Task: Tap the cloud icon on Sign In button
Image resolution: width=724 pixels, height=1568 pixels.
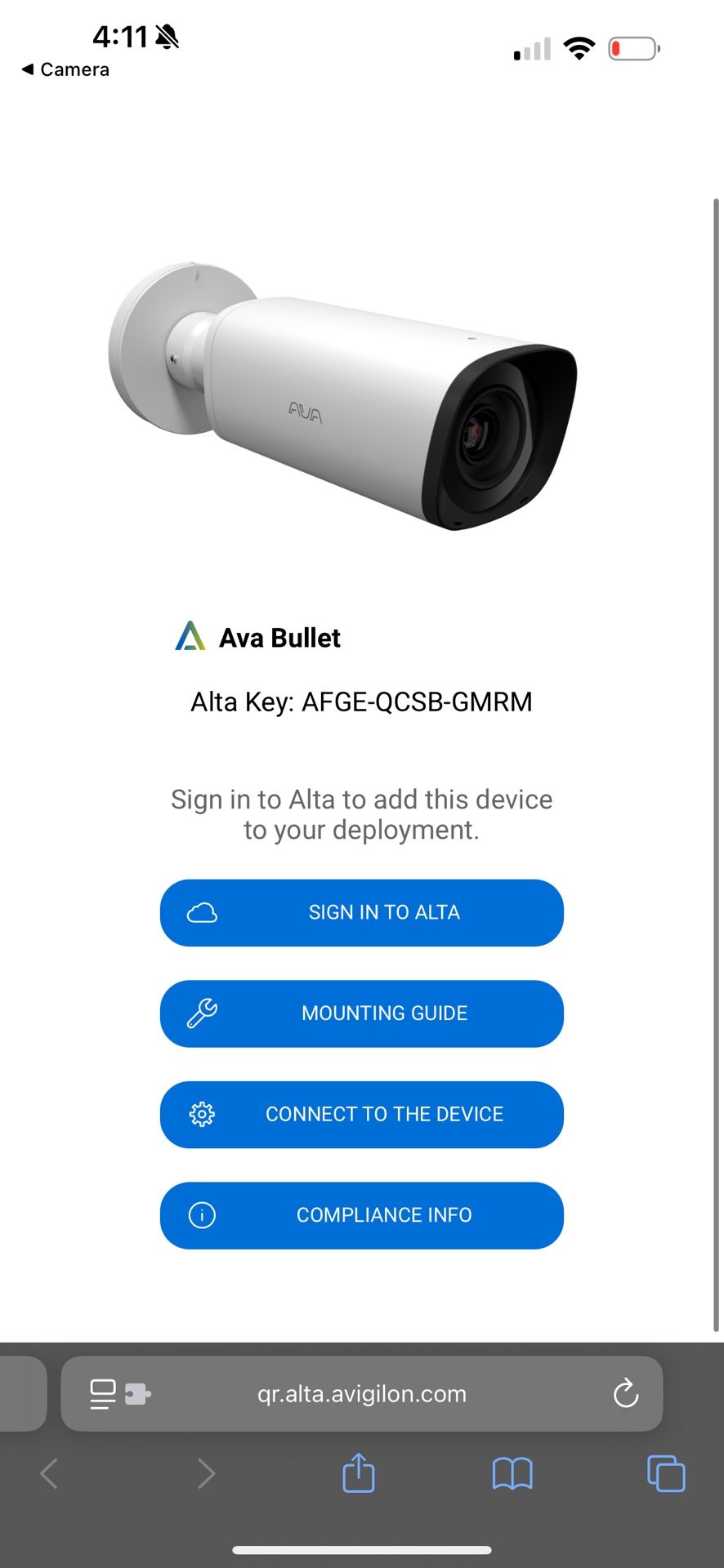Action: tap(202, 912)
